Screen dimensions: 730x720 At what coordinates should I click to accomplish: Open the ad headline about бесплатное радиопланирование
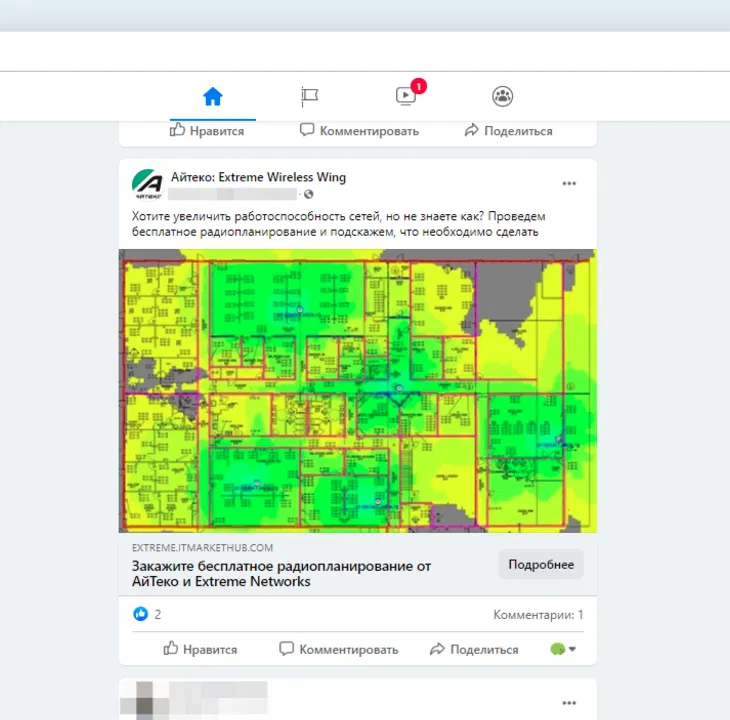click(281, 573)
